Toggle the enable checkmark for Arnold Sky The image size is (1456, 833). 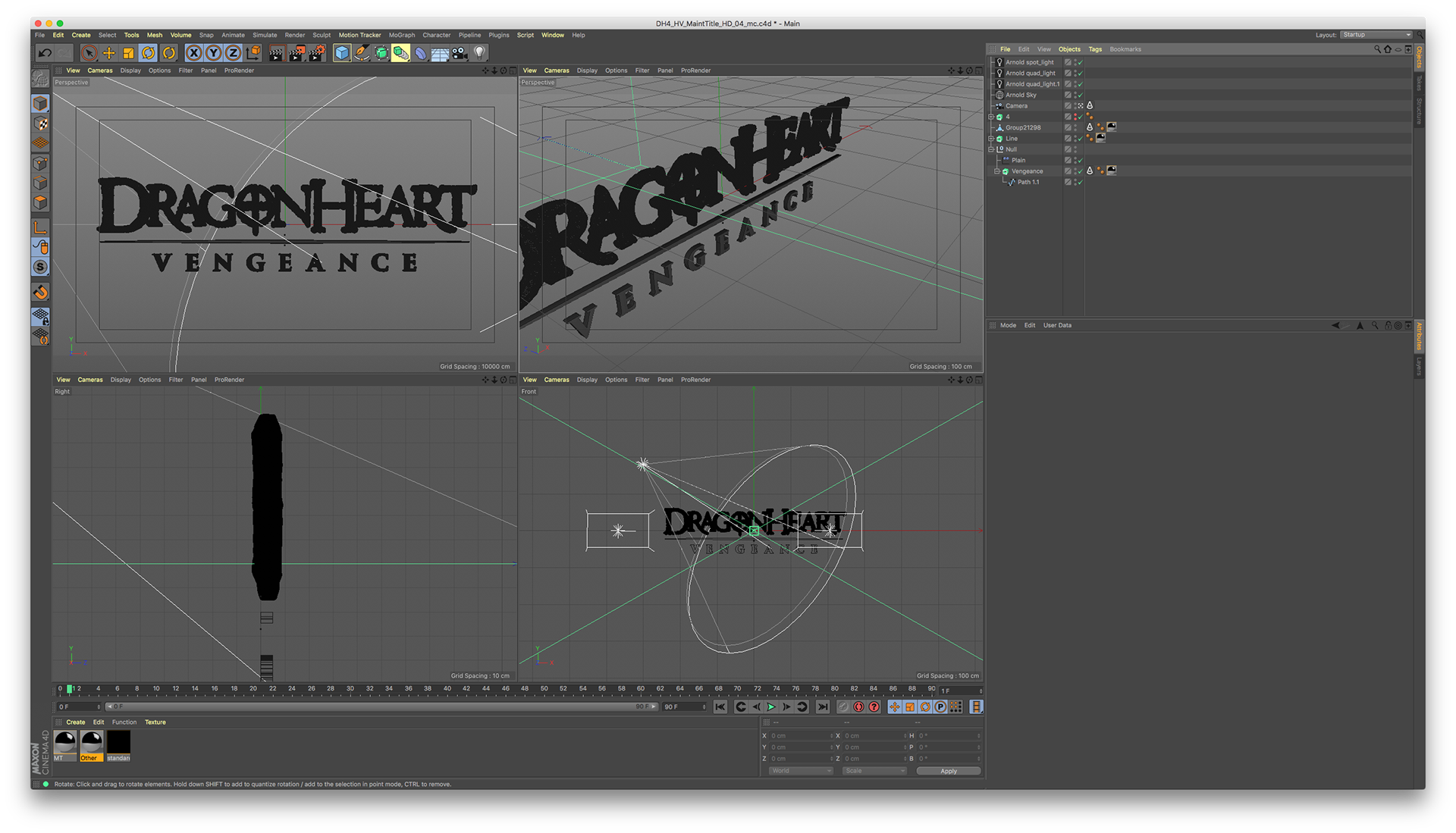[x=1080, y=96]
